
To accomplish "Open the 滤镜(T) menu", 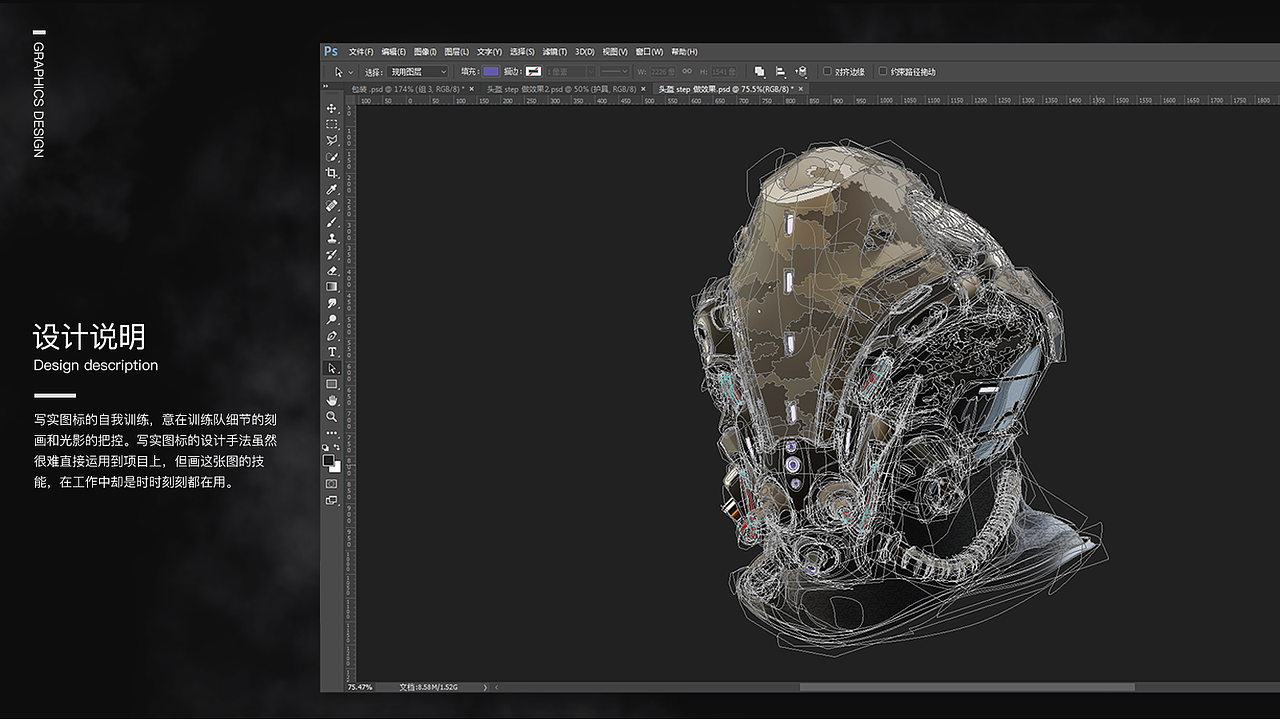I will coord(554,51).
